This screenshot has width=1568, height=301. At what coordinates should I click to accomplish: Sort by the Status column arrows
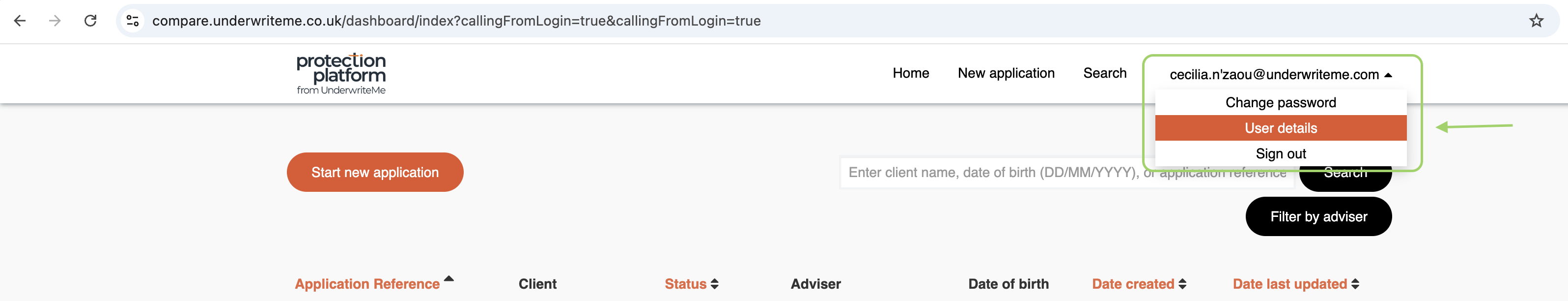tap(715, 284)
